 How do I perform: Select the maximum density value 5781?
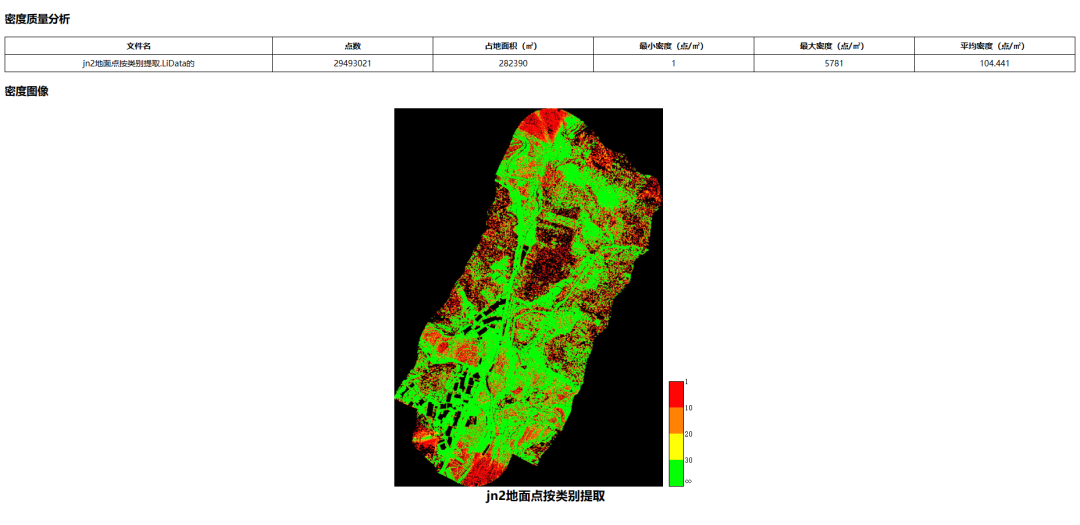coord(834,63)
